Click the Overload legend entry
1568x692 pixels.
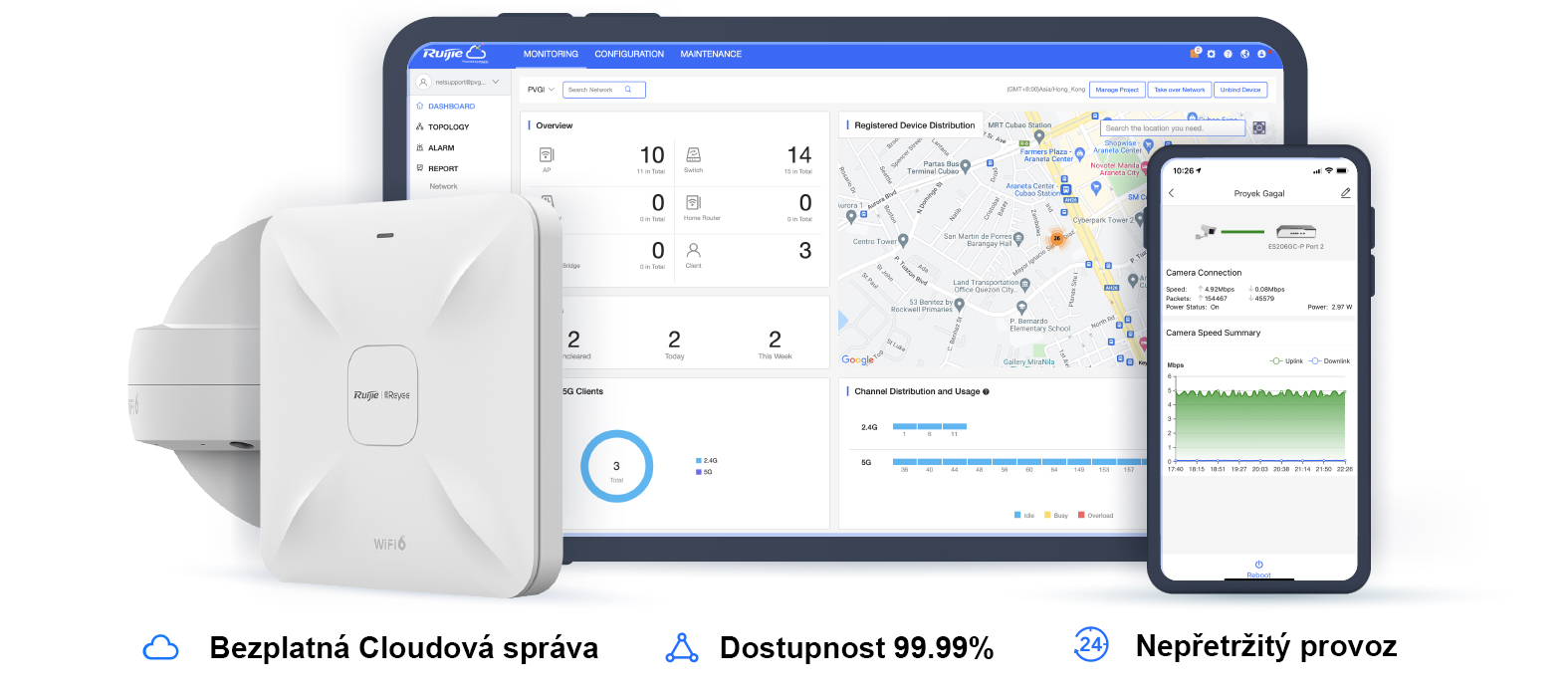click(x=1096, y=516)
